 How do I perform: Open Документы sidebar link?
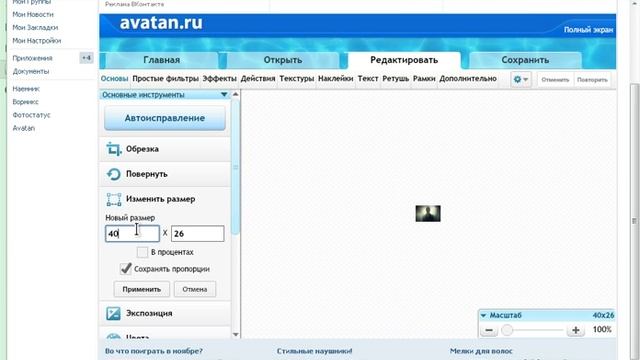(x=31, y=71)
